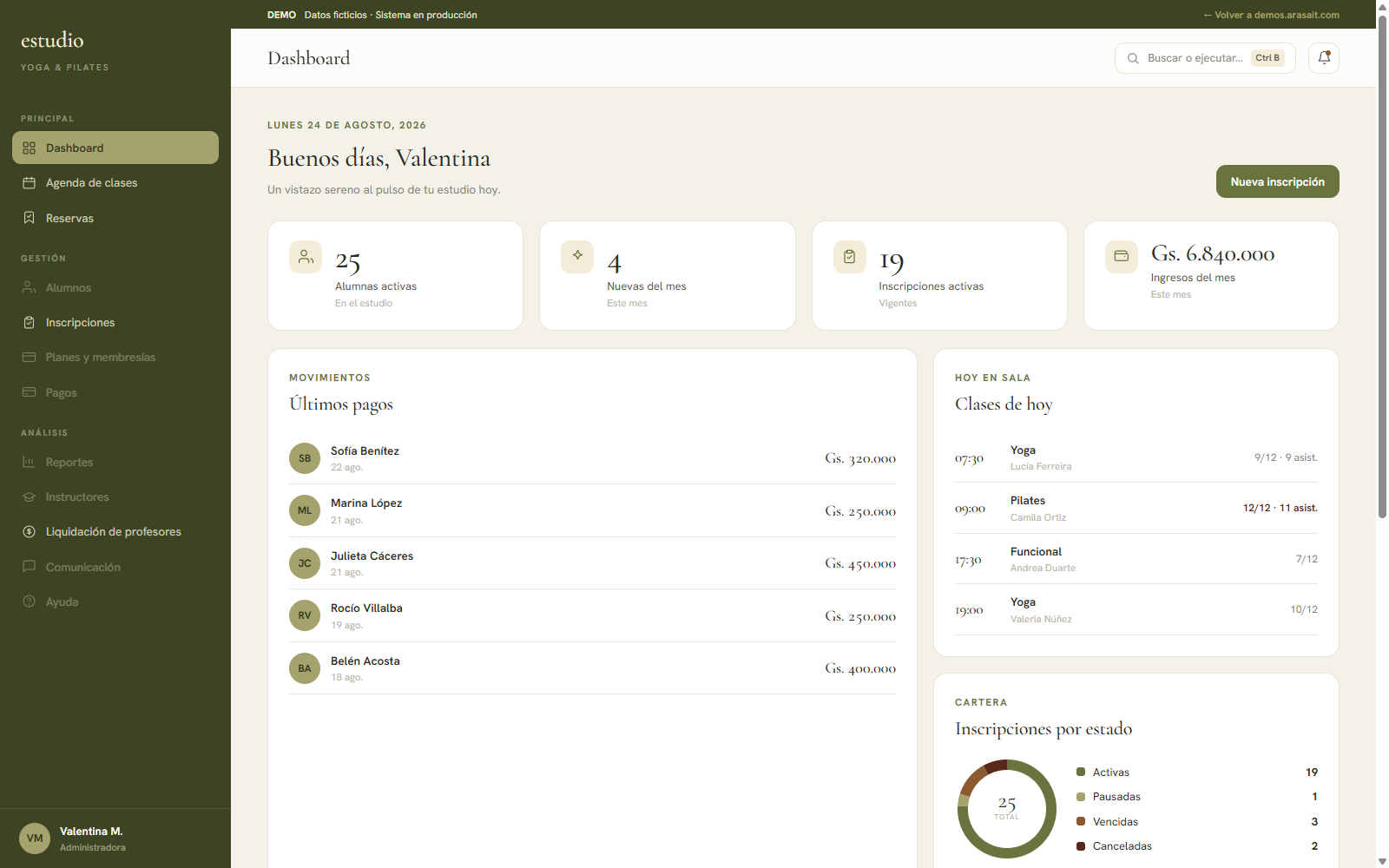Image resolution: width=1389 pixels, height=868 pixels.
Task: Open Liquidación de profesores section
Action: coord(115,532)
